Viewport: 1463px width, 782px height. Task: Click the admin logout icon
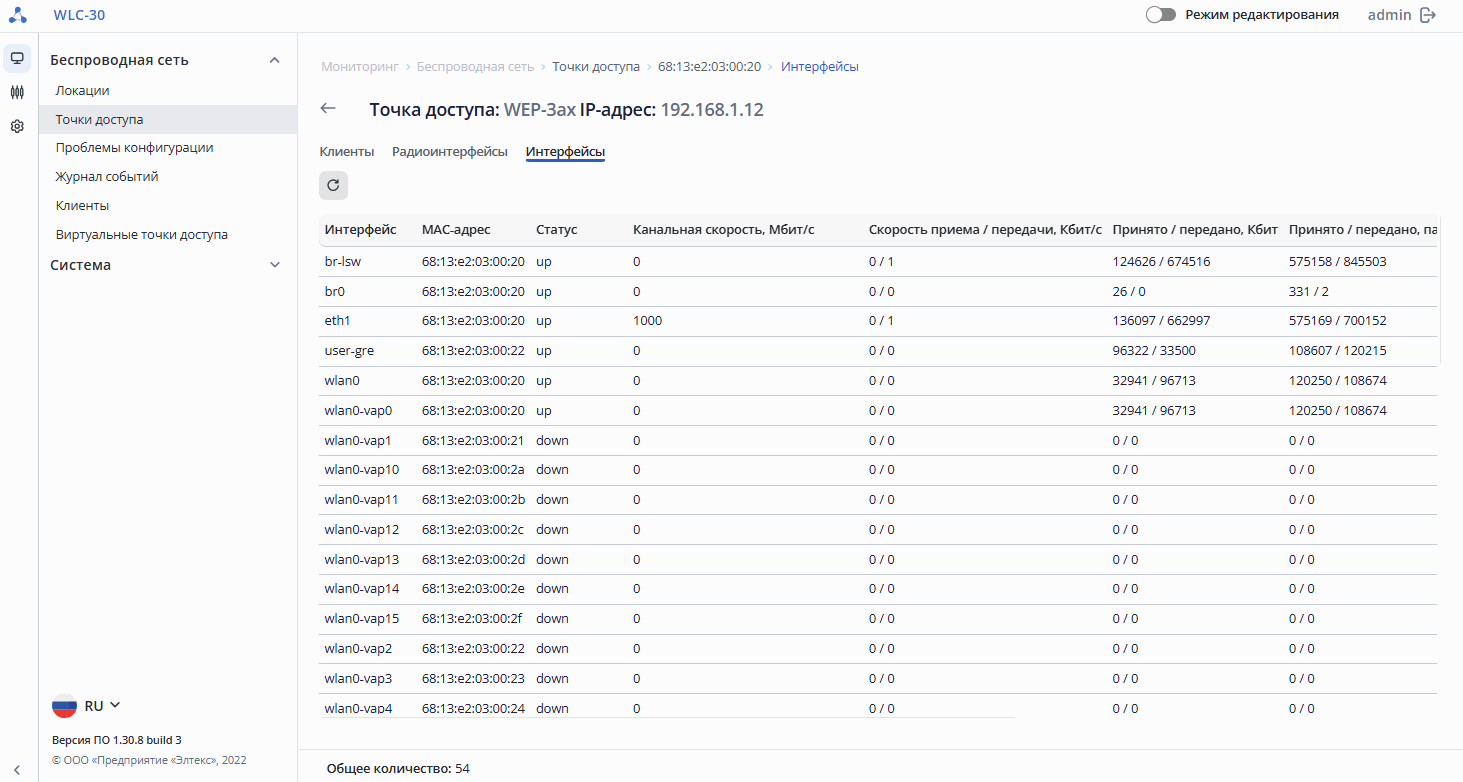(x=1428, y=15)
